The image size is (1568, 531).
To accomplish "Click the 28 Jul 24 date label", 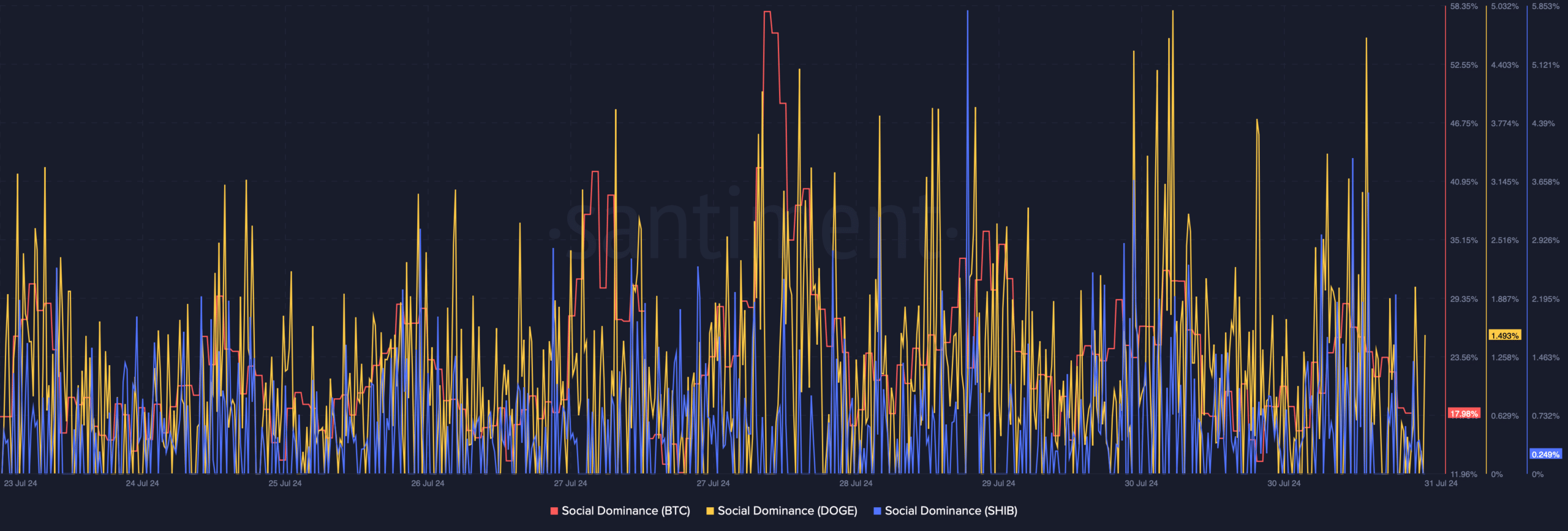I will (856, 483).
